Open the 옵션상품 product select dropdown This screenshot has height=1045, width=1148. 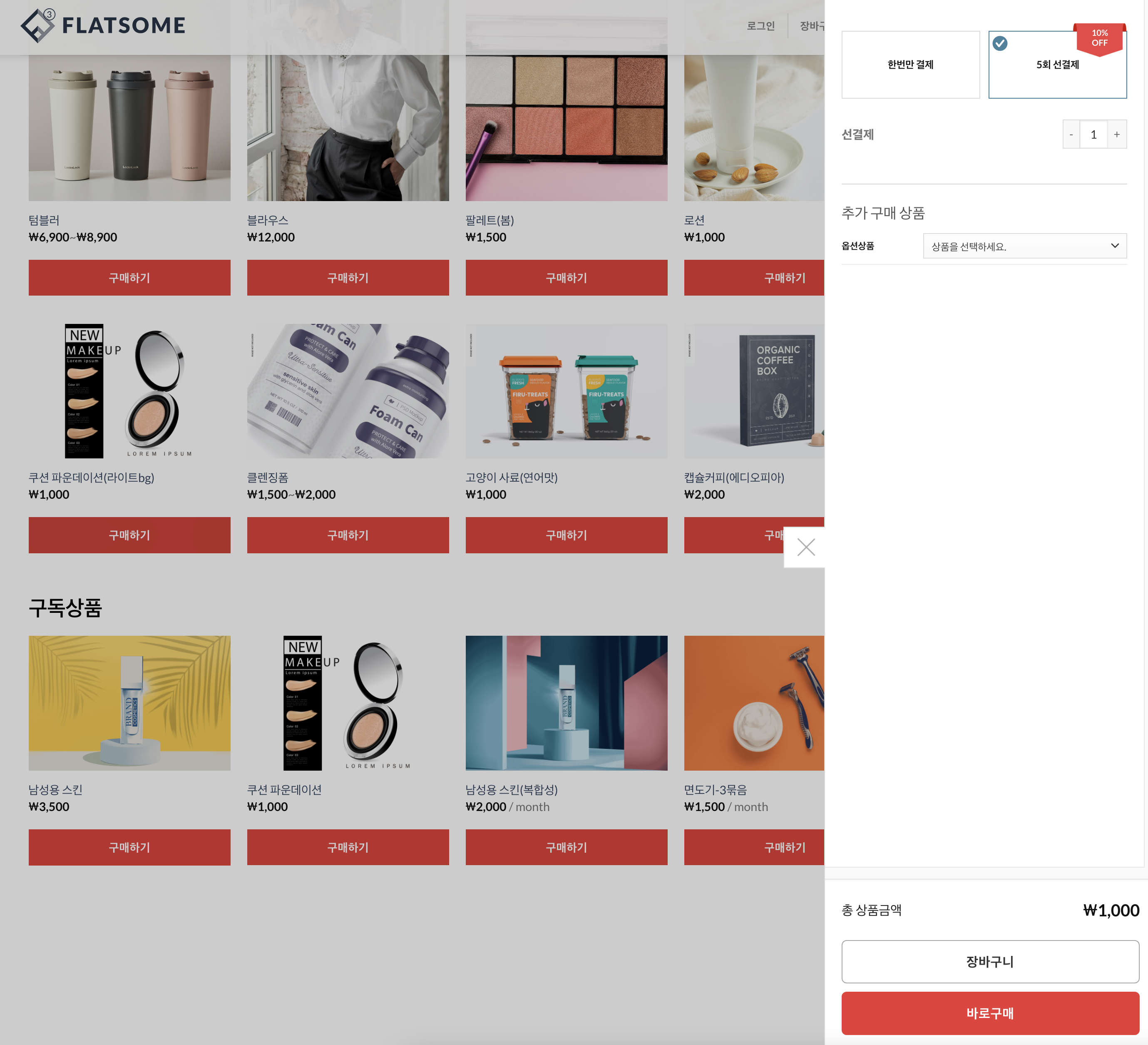tap(1024, 246)
